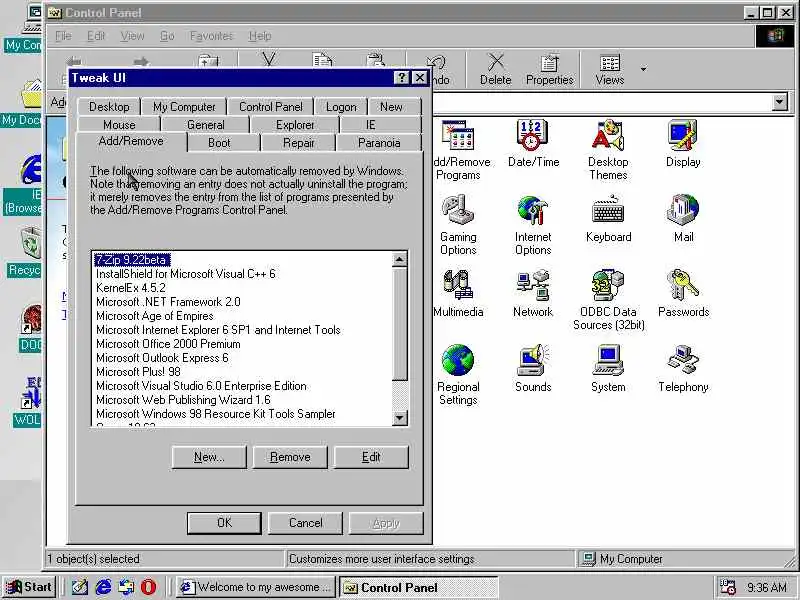Click the Task Scheduler tray icon
The width and height of the screenshot is (800, 600).
(727, 587)
